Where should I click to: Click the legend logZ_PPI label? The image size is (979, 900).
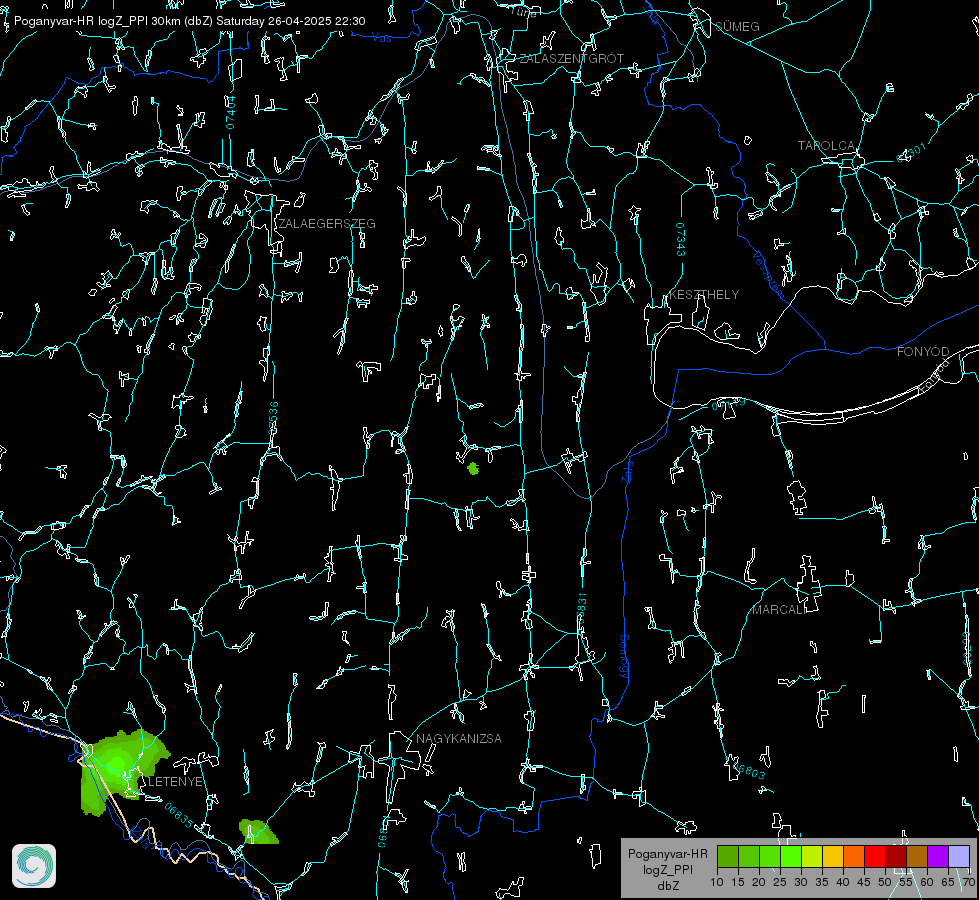click(667, 869)
